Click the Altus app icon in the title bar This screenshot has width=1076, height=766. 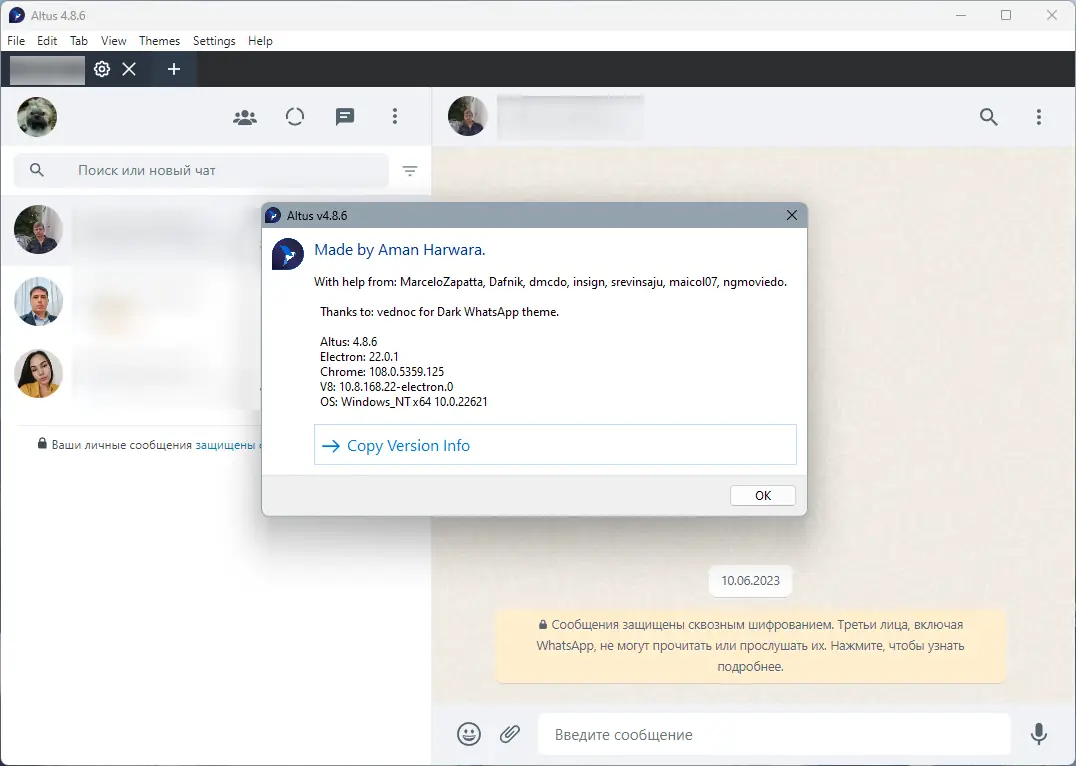16,15
